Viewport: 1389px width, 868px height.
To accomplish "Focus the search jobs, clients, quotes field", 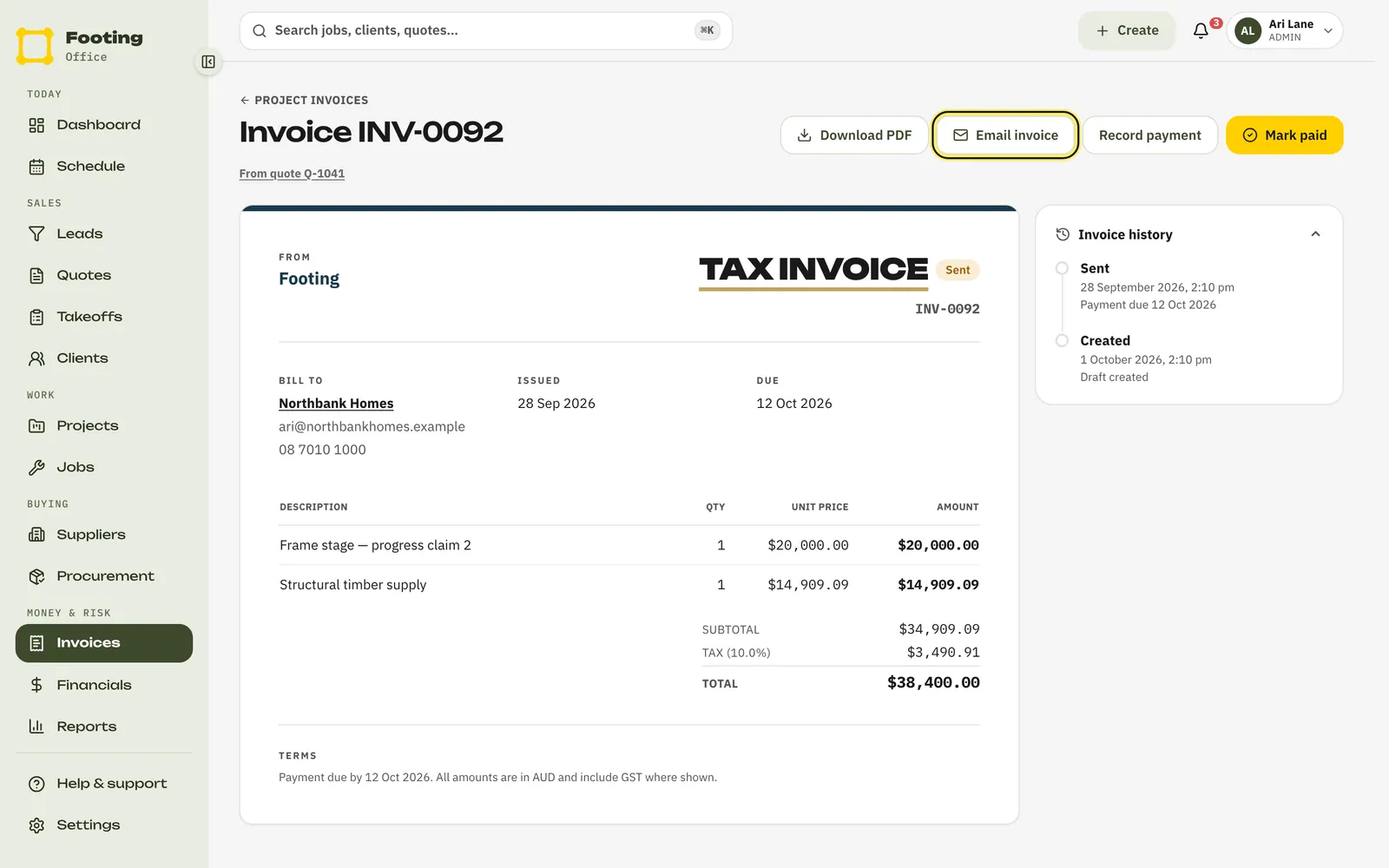I will [x=486, y=30].
